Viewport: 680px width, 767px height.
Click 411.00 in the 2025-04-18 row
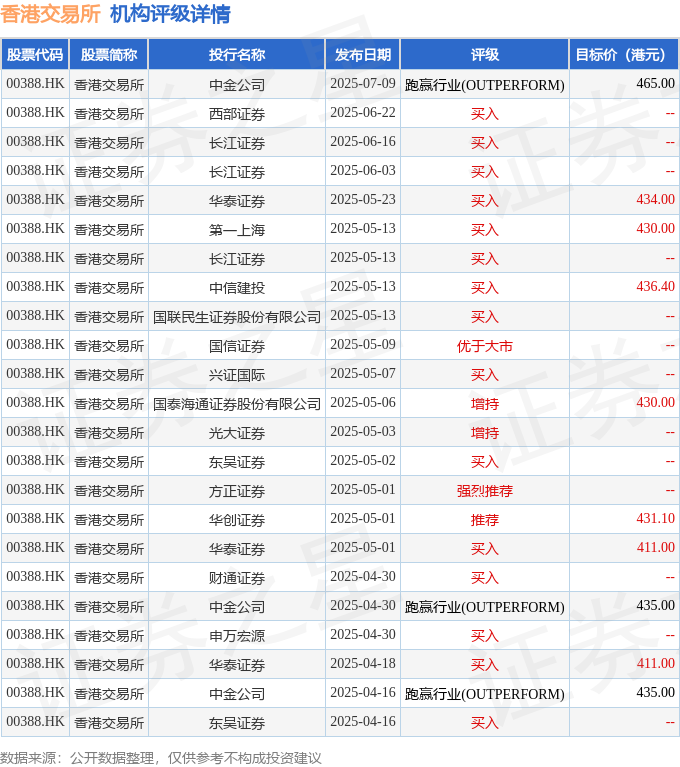(x=656, y=663)
